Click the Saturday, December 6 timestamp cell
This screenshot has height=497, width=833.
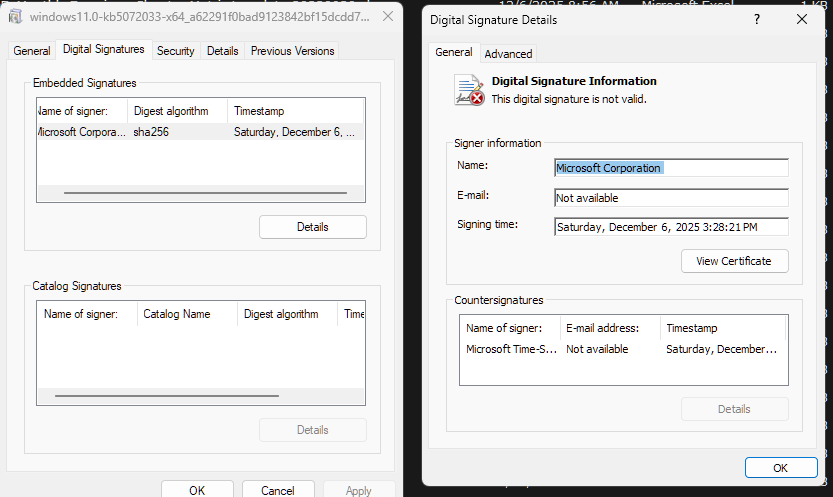click(x=294, y=132)
